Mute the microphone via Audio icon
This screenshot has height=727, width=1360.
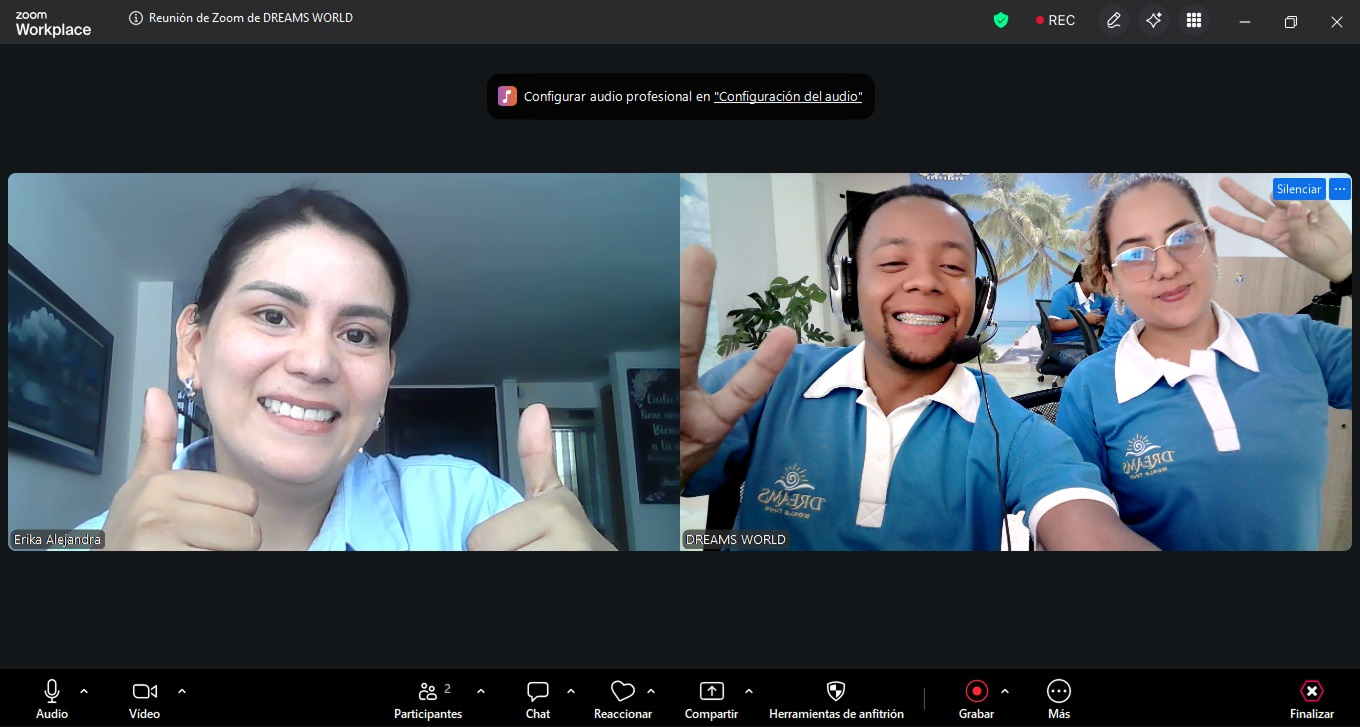[52, 699]
